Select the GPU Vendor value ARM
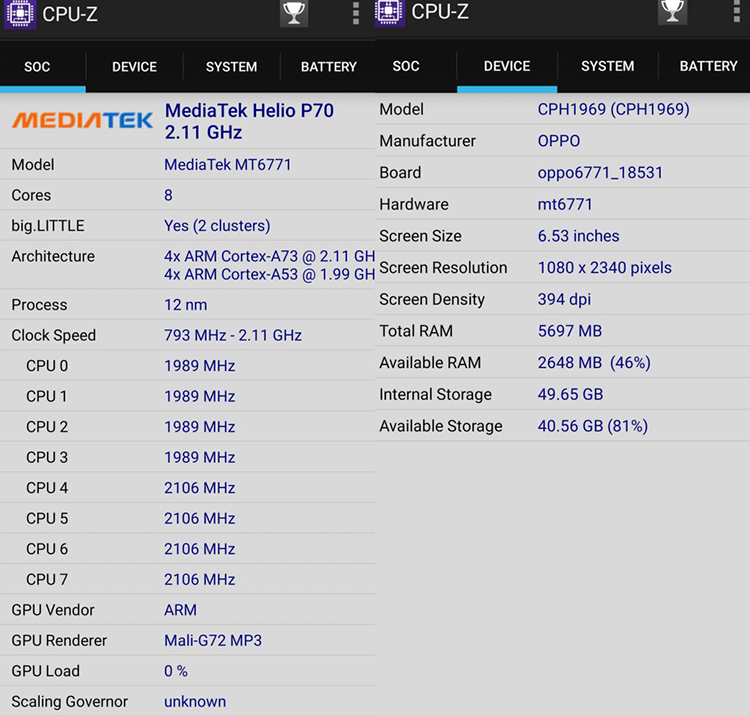750x716 pixels. (180, 610)
